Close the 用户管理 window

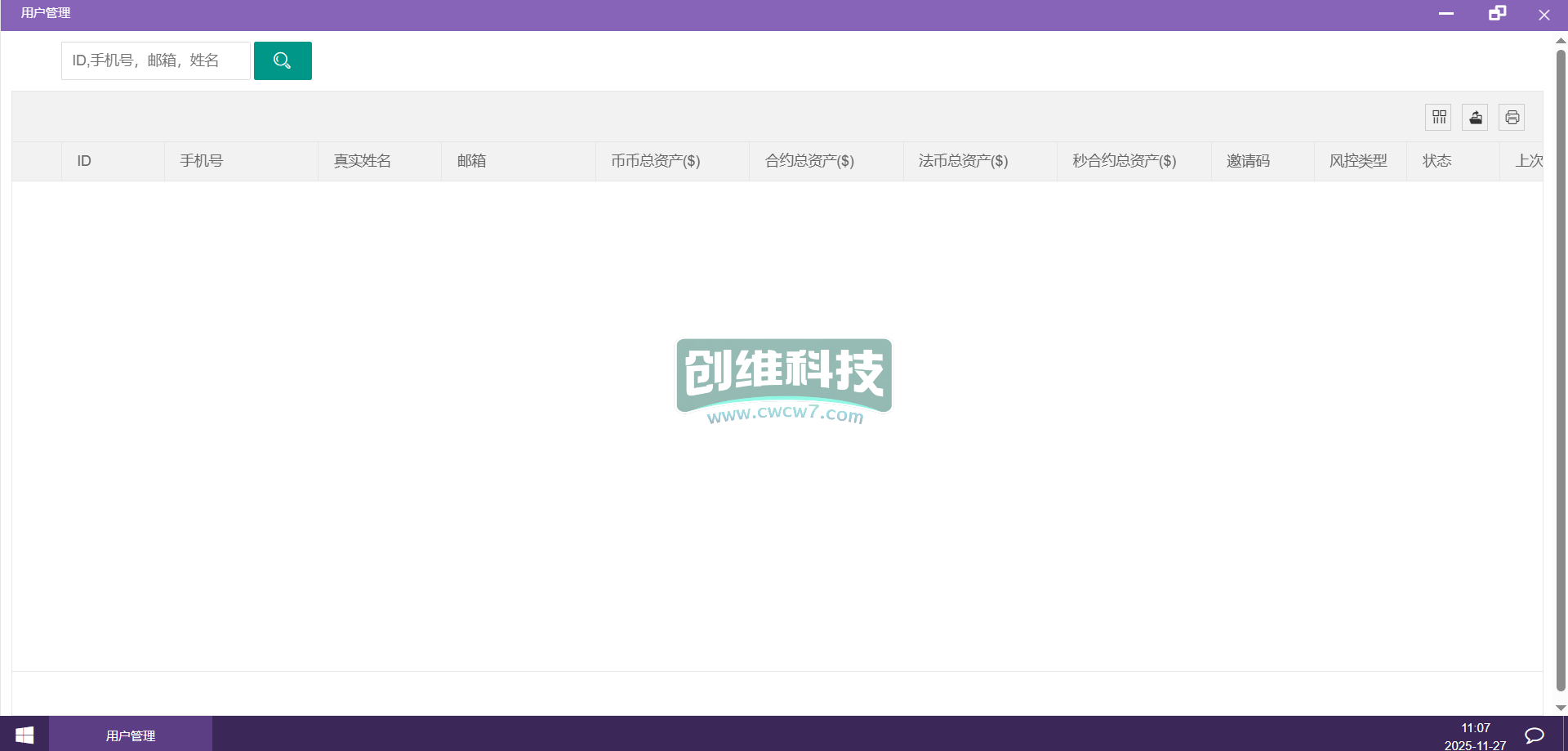point(1543,15)
